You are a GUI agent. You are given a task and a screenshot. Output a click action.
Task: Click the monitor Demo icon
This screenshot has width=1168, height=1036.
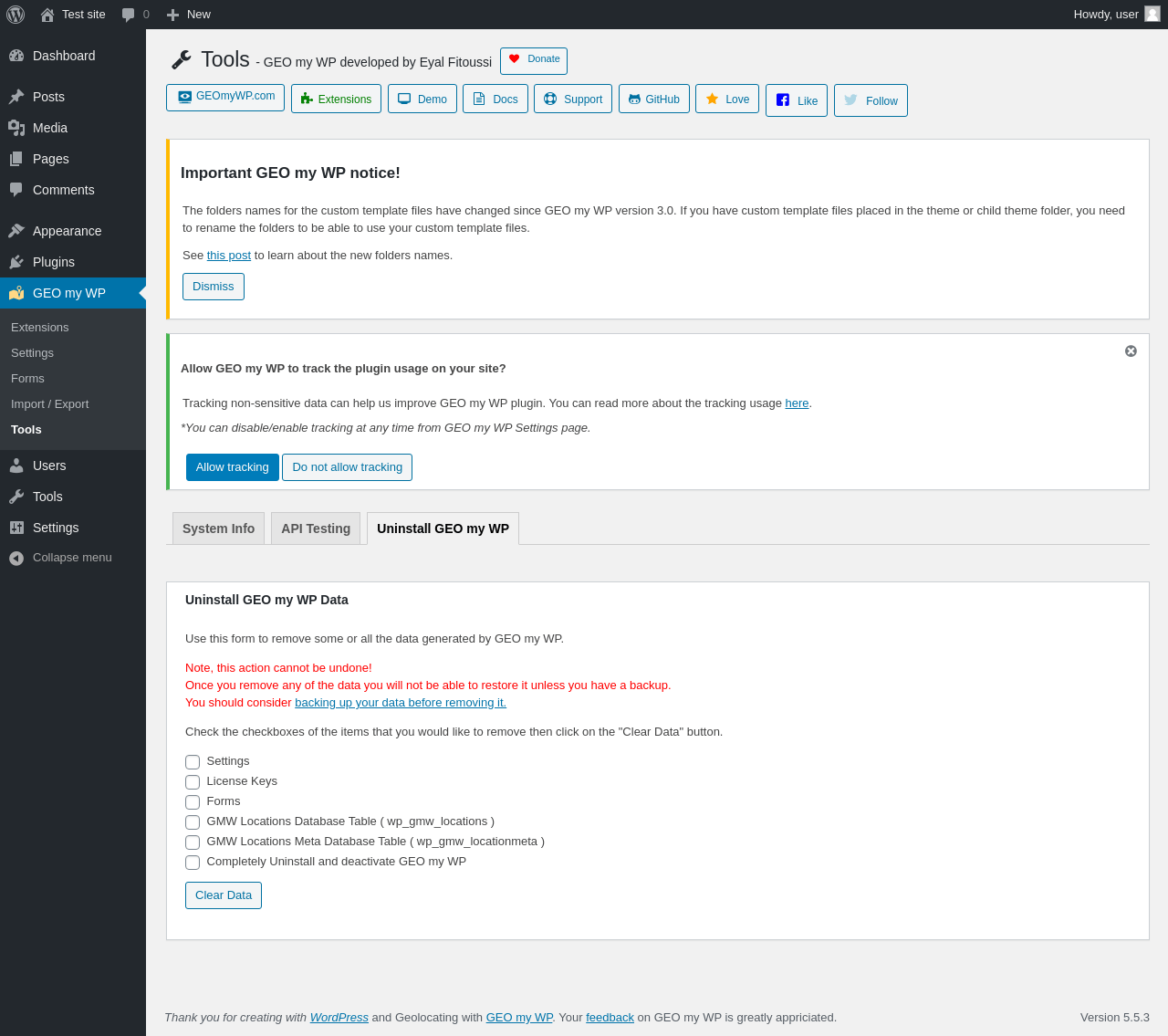pos(404,99)
